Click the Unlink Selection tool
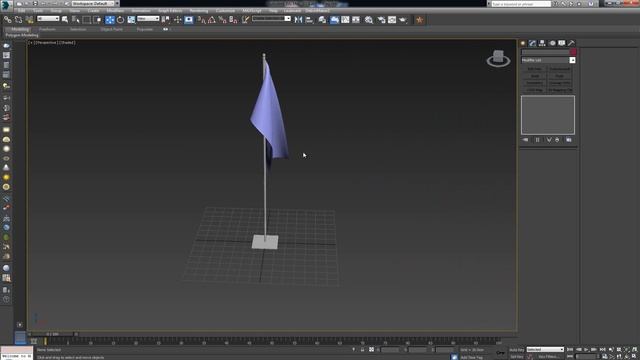This screenshot has width=640, height=360. click(x=18, y=20)
